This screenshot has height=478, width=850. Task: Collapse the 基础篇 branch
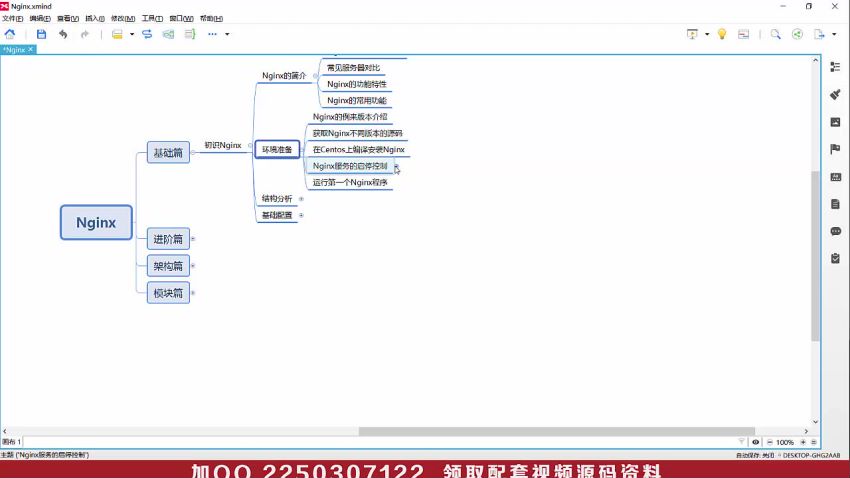click(193, 153)
